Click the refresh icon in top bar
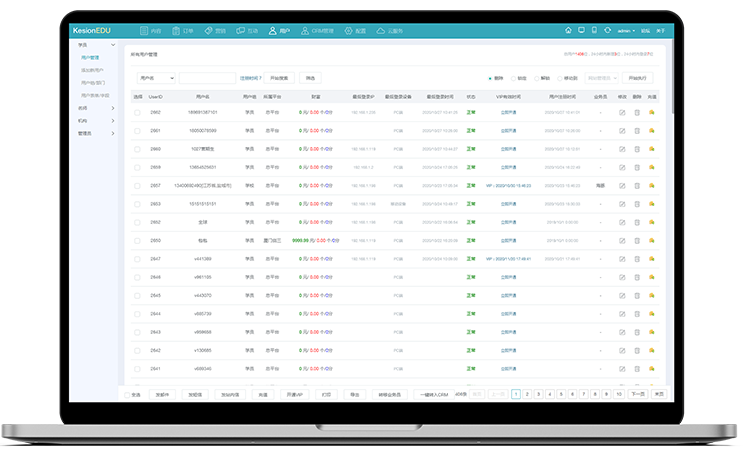Screen dimensions: 743x455 pos(607,31)
